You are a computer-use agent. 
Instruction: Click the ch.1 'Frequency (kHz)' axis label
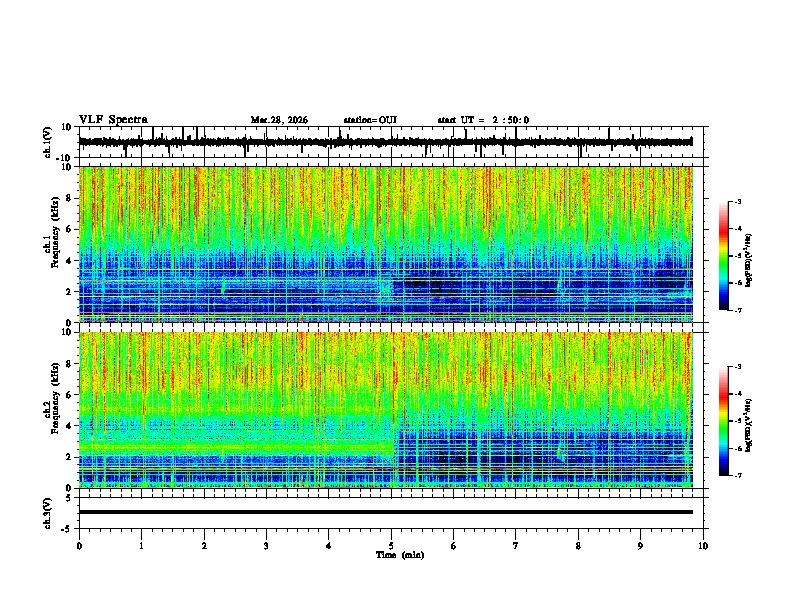pyautogui.click(x=55, y=232)
